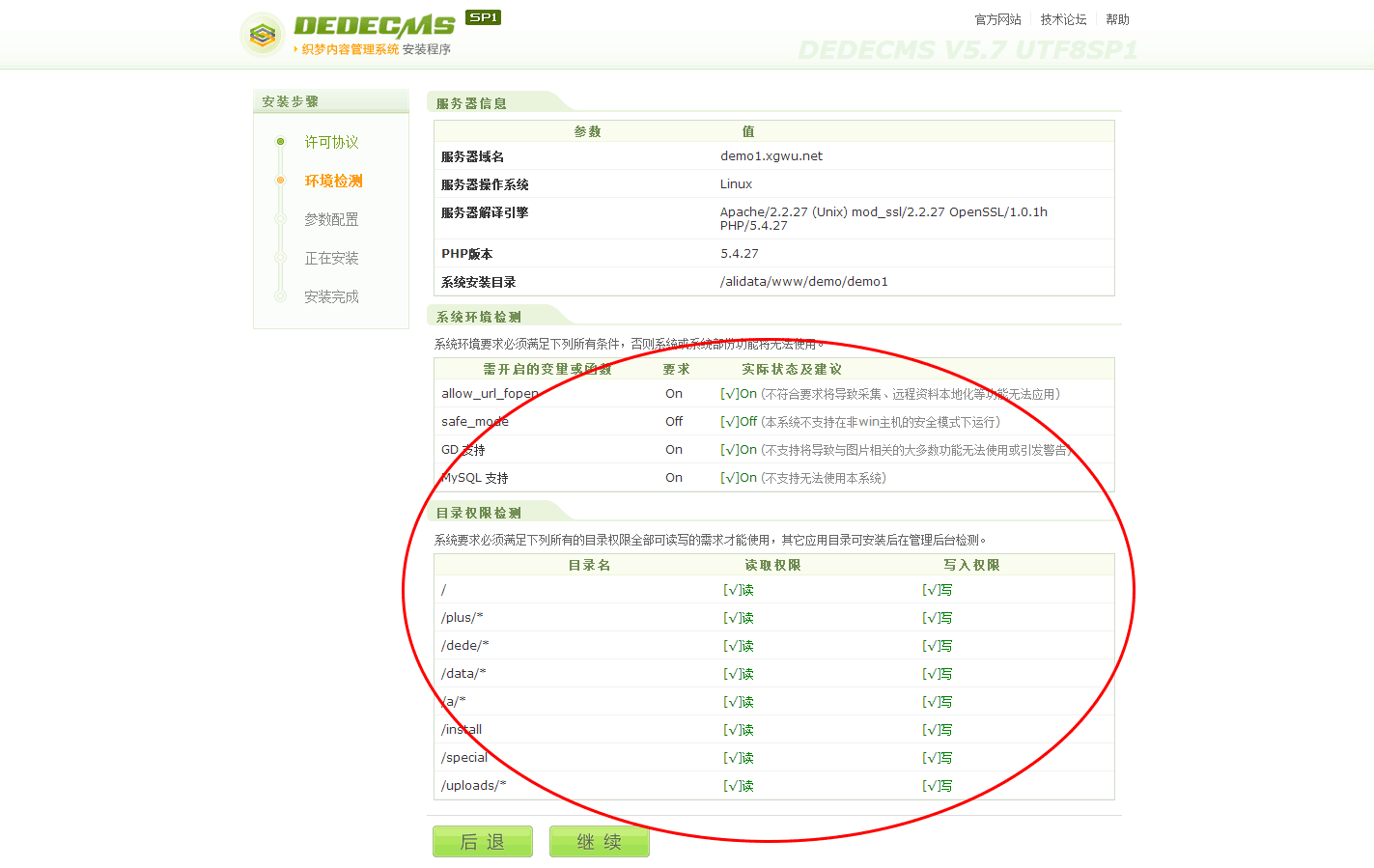This screenshot has height=868, width=1374.
Task: Click the MySQL 支持 row label
Action: pos(474,477)
